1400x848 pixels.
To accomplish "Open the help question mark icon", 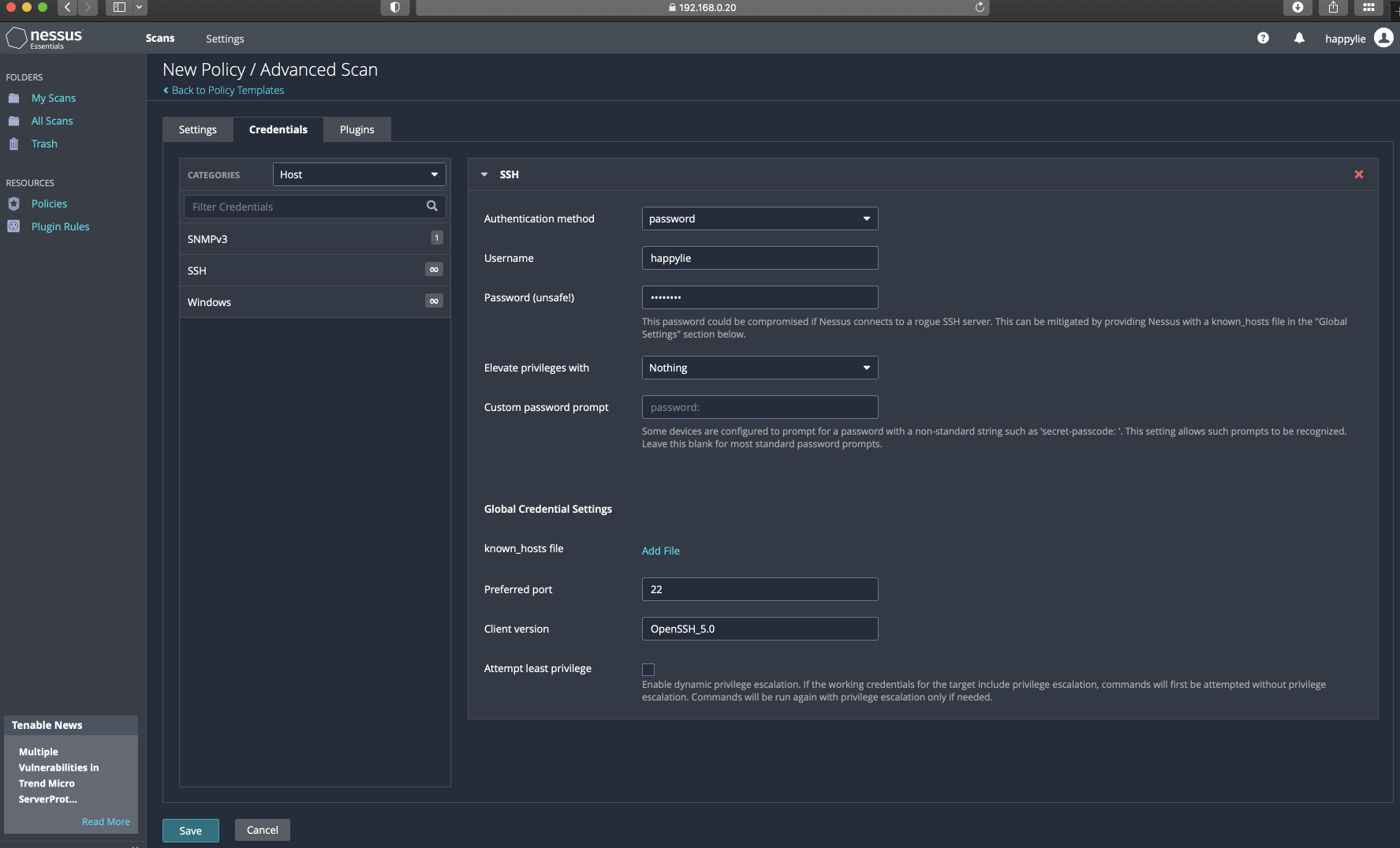I will pyautogui.click(x=1263, y=38).
